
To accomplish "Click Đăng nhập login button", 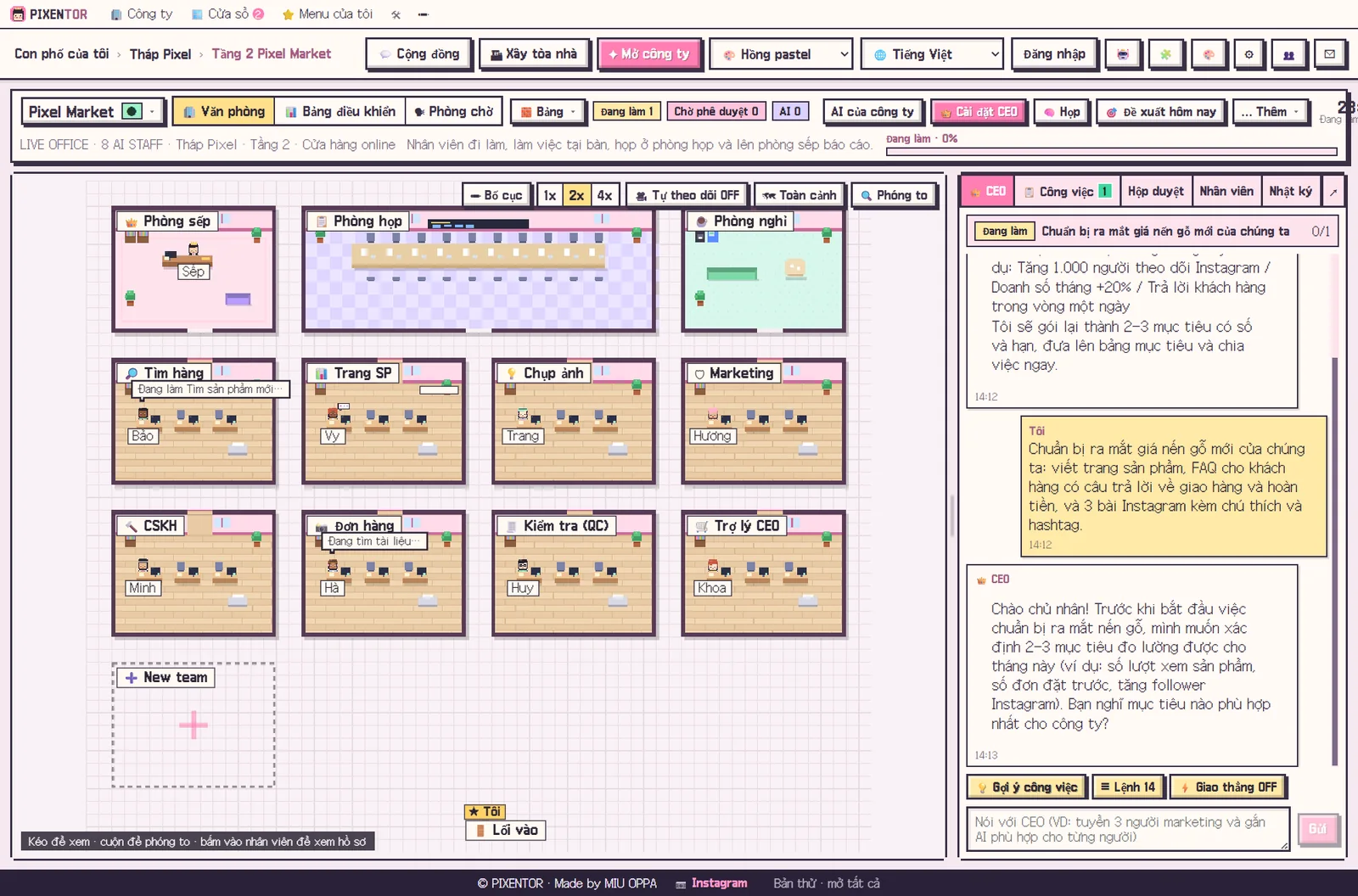I will 1054,54.
